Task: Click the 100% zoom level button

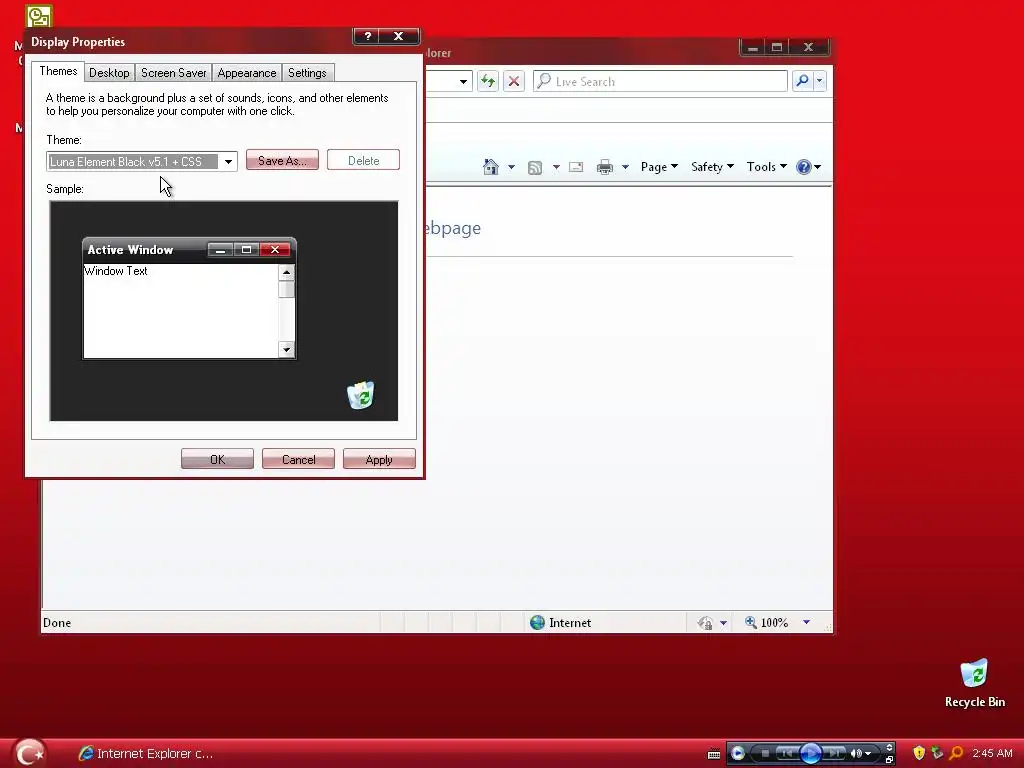Action: pyautogui.click(x=767, y=622)
